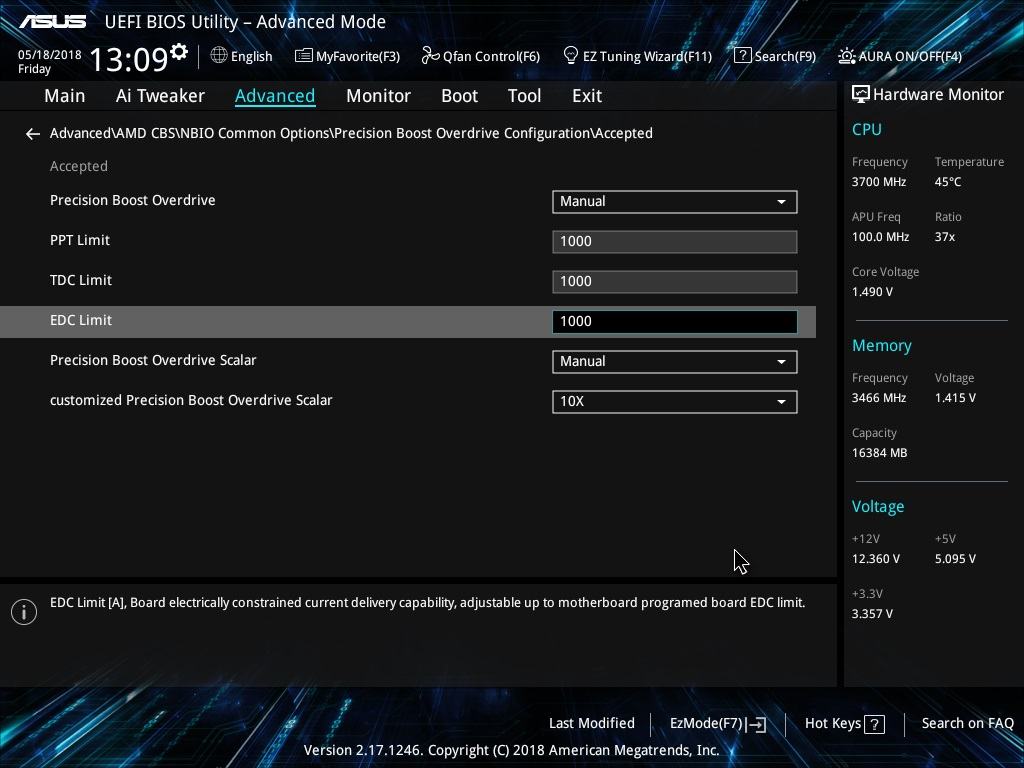Click the PPT Limit value field

675,242
